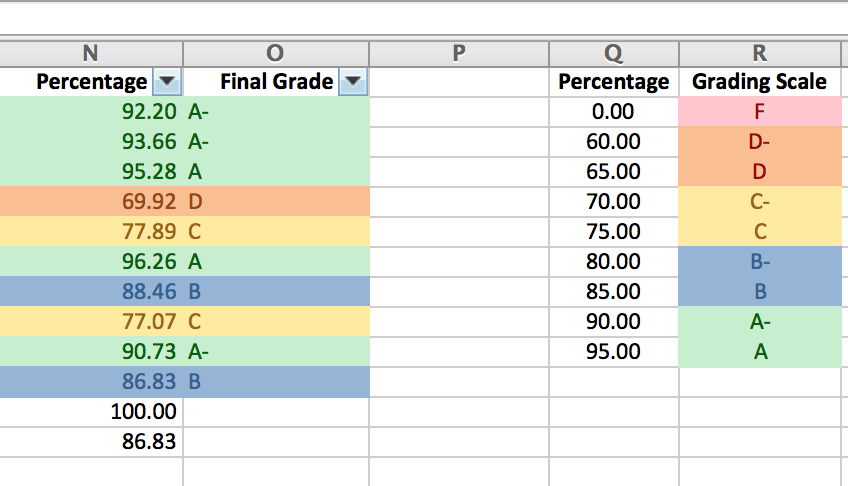Click the green A grading scale cell
This screenshot has width=848, height=486.
[759, 352]
